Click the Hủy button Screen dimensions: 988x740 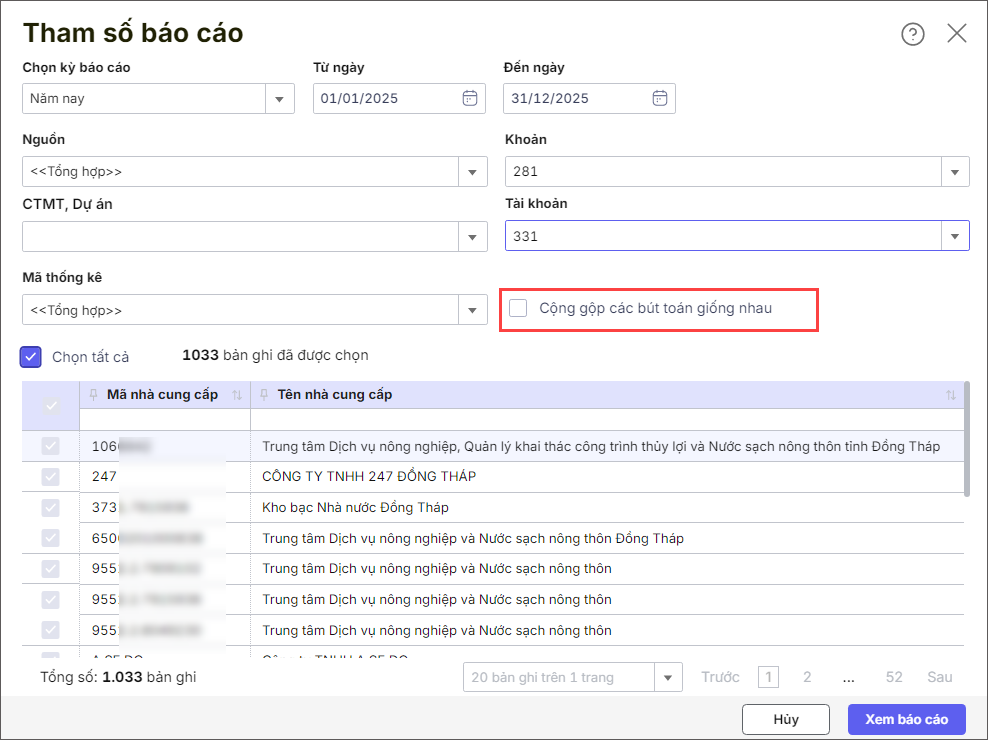click(785, 719)
